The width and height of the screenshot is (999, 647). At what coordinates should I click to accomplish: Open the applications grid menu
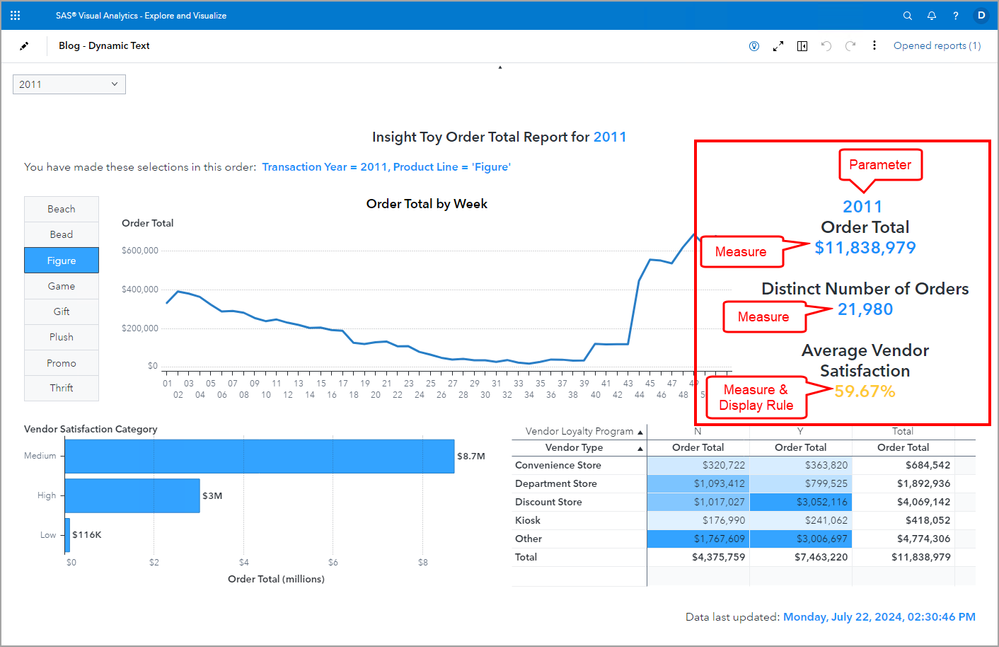[x=15, y=16]
